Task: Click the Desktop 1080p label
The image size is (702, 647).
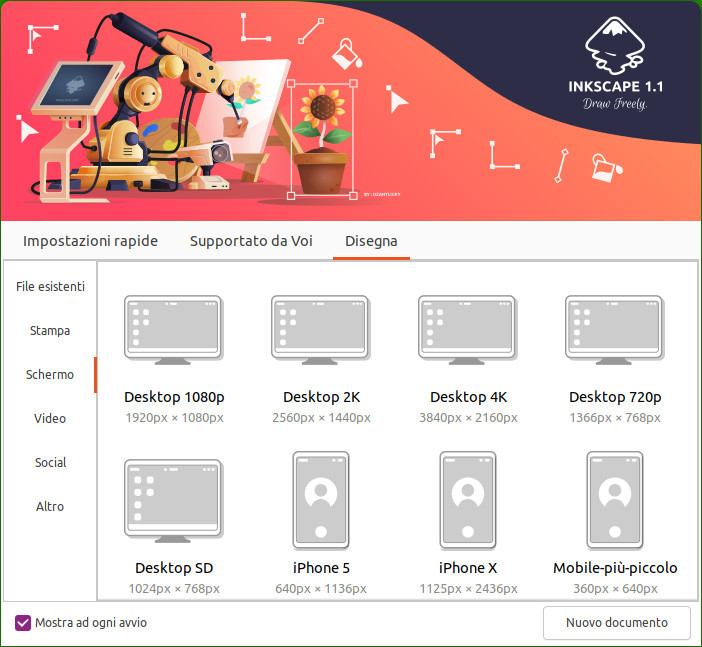Action: 174,397
